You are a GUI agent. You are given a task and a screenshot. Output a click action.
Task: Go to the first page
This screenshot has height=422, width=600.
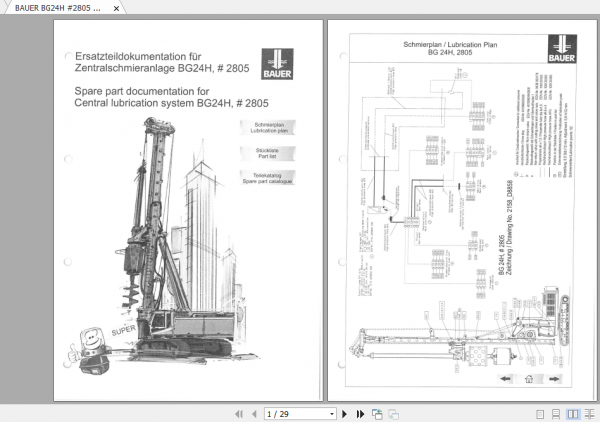[x=239, y=414]
